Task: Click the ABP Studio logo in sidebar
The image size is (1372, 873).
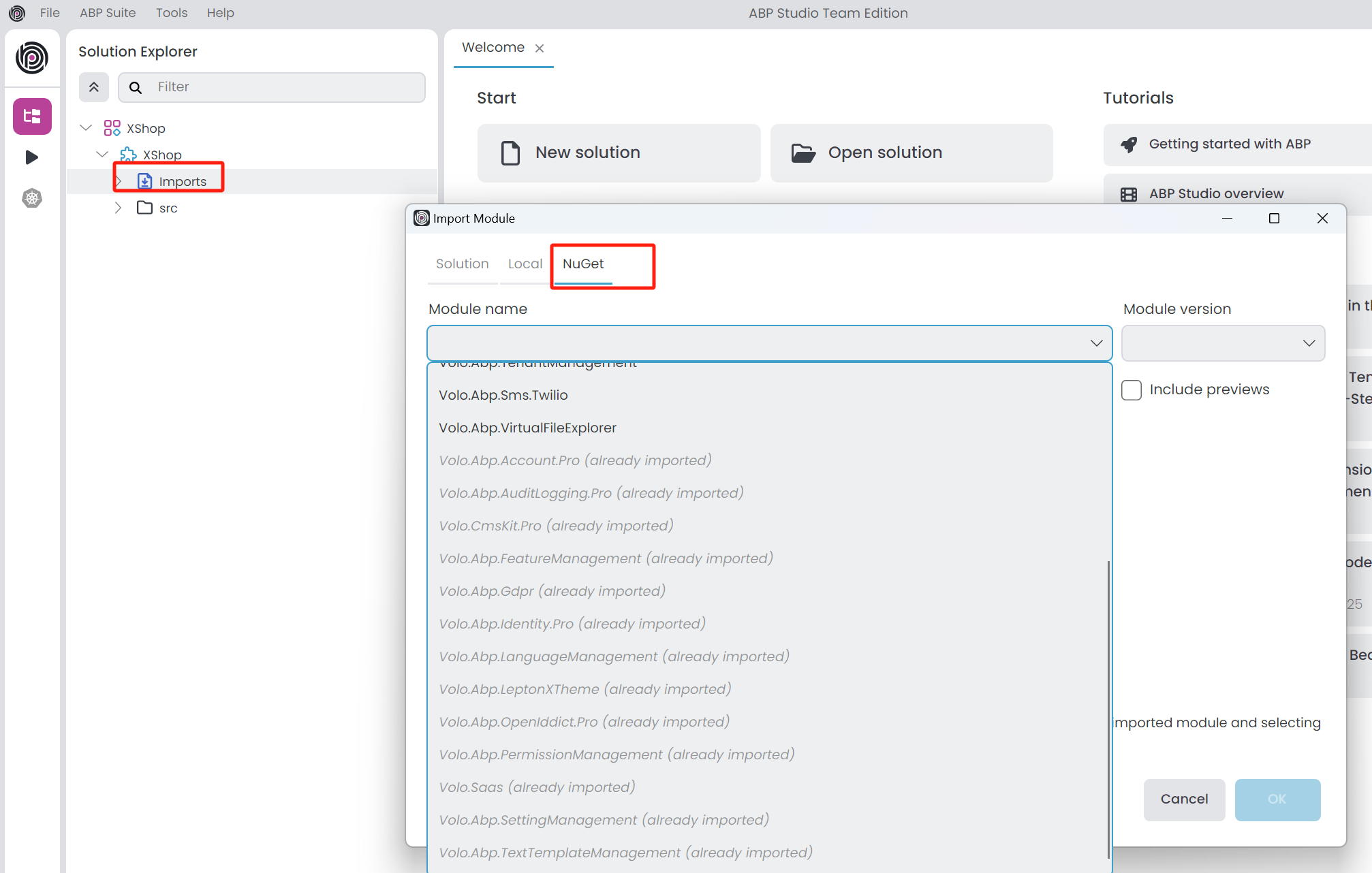Action: tap(32, 59)
